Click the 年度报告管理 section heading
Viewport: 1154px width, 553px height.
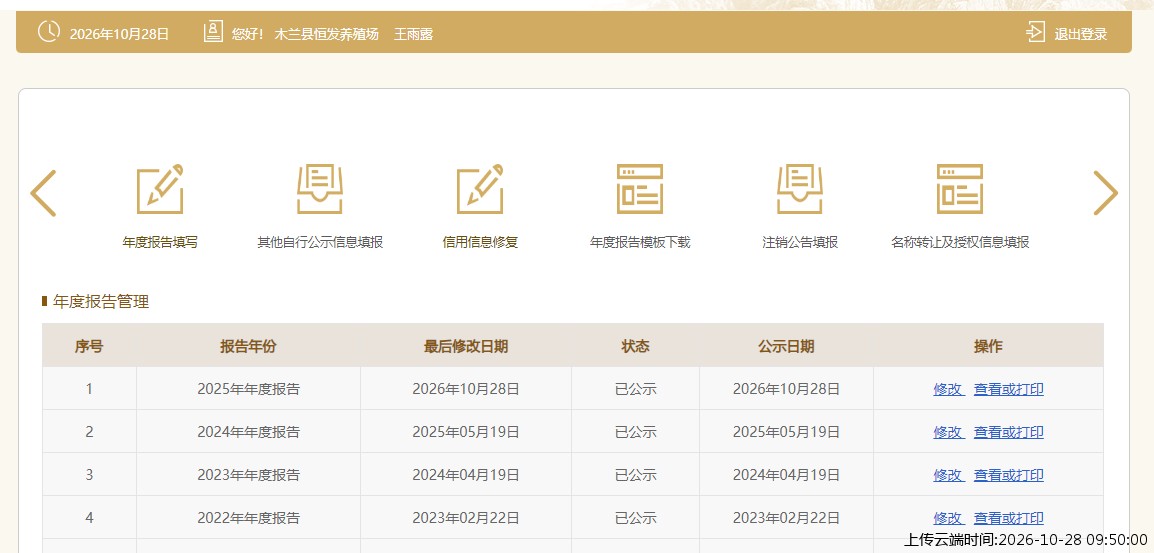101,301
